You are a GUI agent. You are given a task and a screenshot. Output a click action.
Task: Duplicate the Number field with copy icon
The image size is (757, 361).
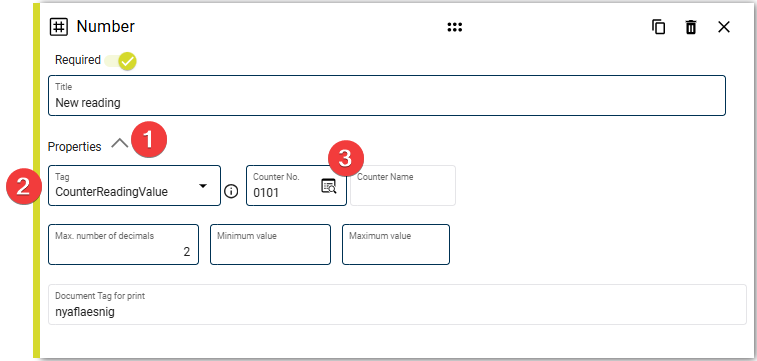pyautogui.click(x=658, y=27)
